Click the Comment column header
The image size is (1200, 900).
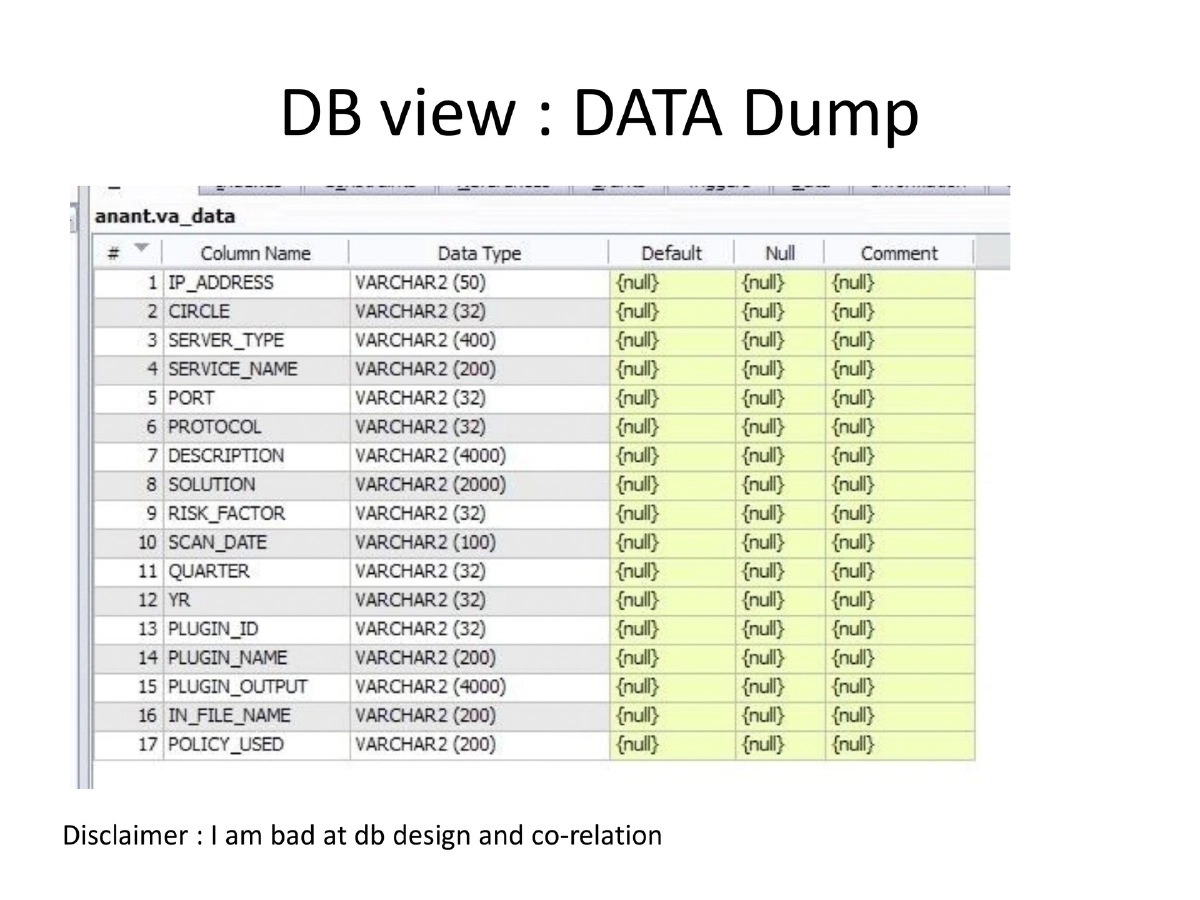click(899, 253)
